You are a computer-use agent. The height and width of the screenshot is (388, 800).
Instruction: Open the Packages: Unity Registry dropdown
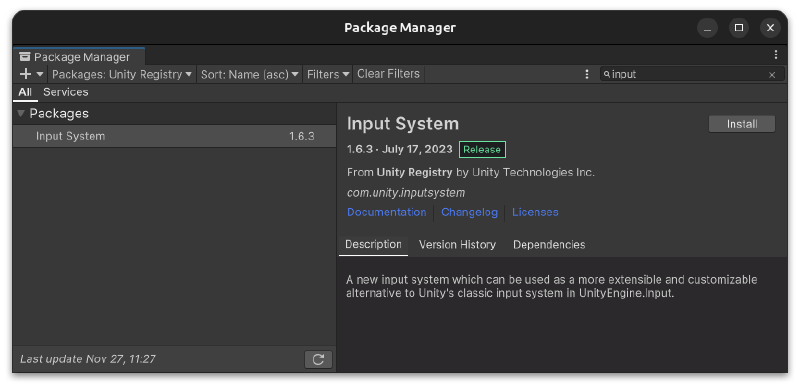[x=122, y=74]
